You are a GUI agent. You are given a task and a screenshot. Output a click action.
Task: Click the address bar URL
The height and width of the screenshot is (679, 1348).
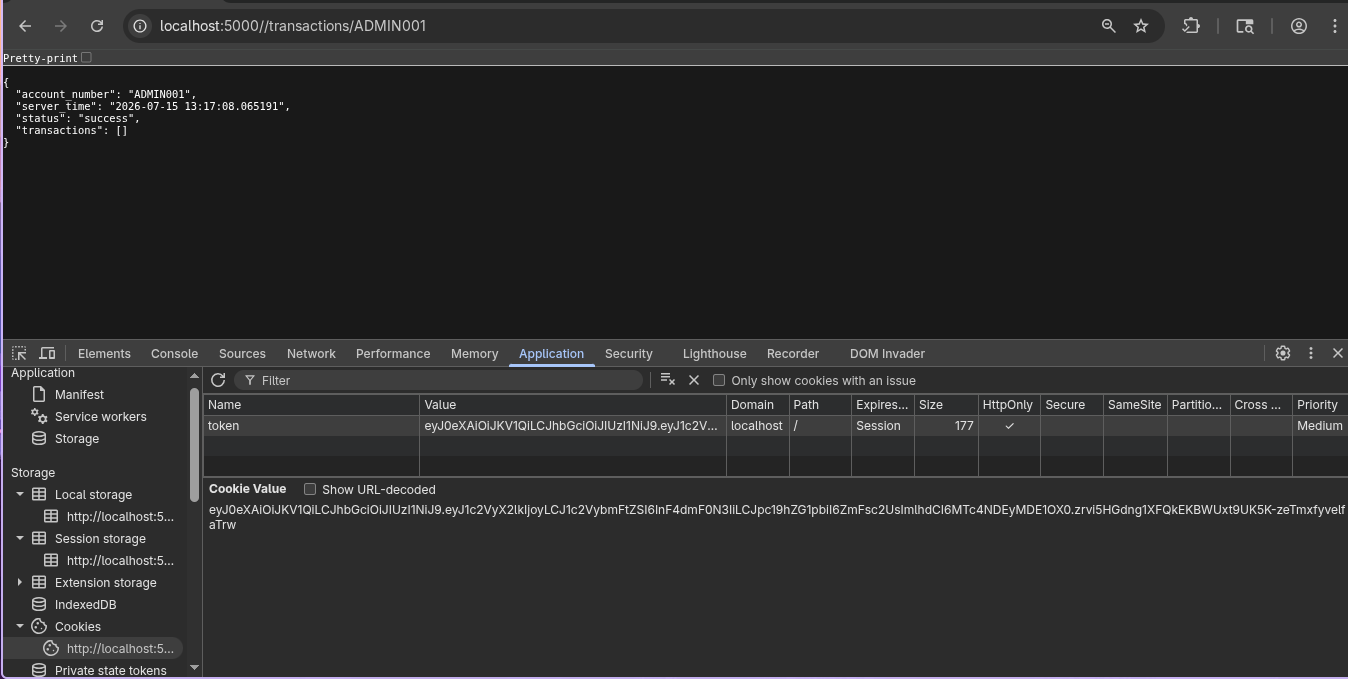(x=293, y=26)
